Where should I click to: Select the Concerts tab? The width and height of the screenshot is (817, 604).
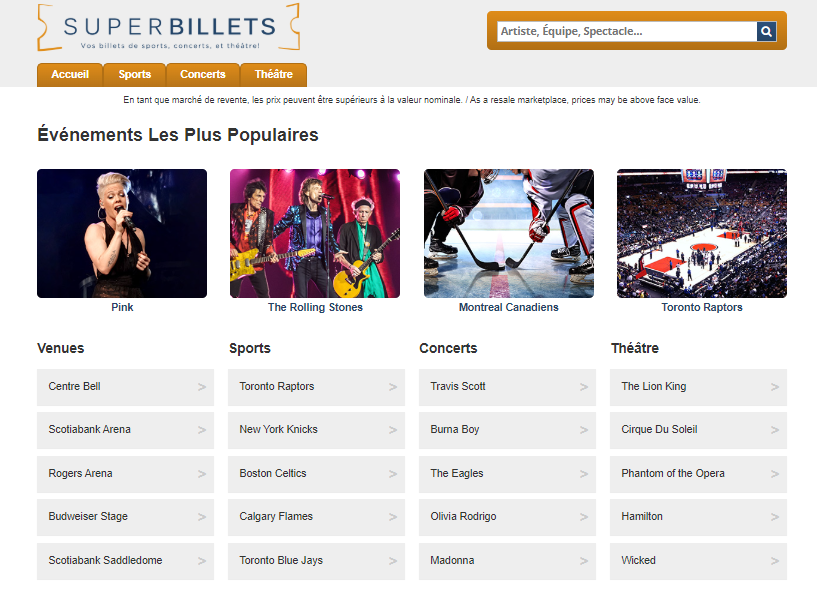point(203,75)
